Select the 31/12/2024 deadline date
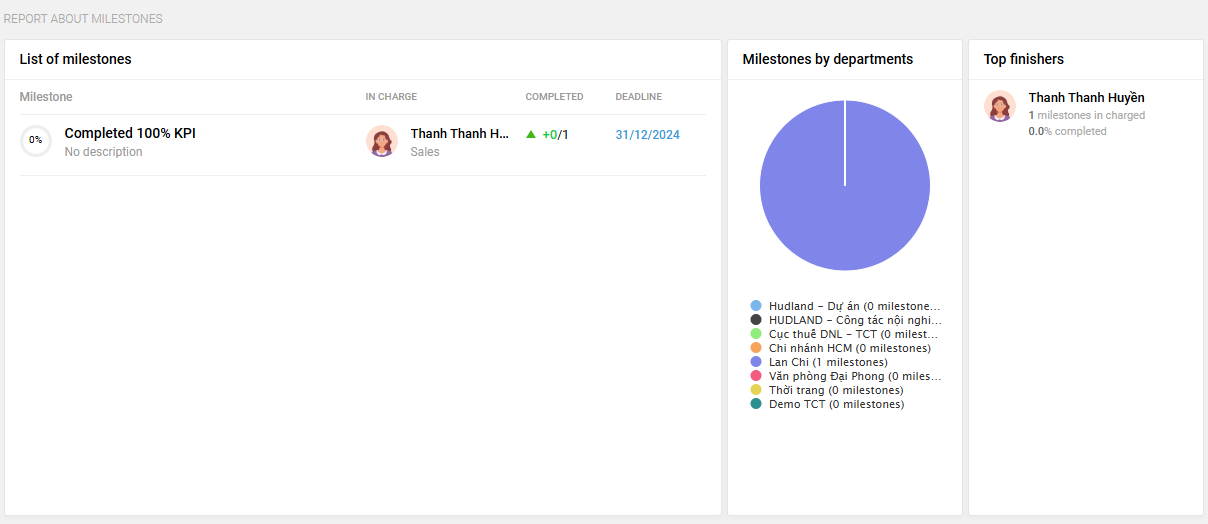Image resolution: width=1208 pixels, height=524 pixels. (647, 134)
